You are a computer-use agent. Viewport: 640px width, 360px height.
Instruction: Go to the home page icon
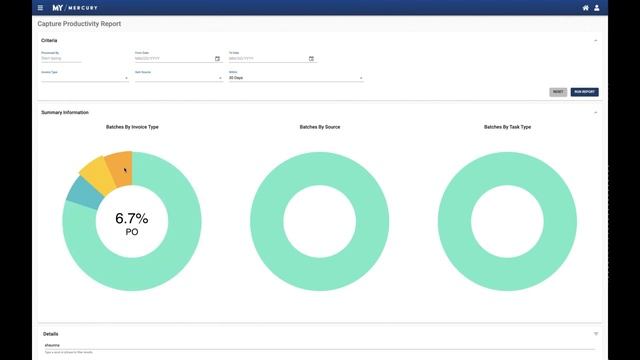coord(585,8)
